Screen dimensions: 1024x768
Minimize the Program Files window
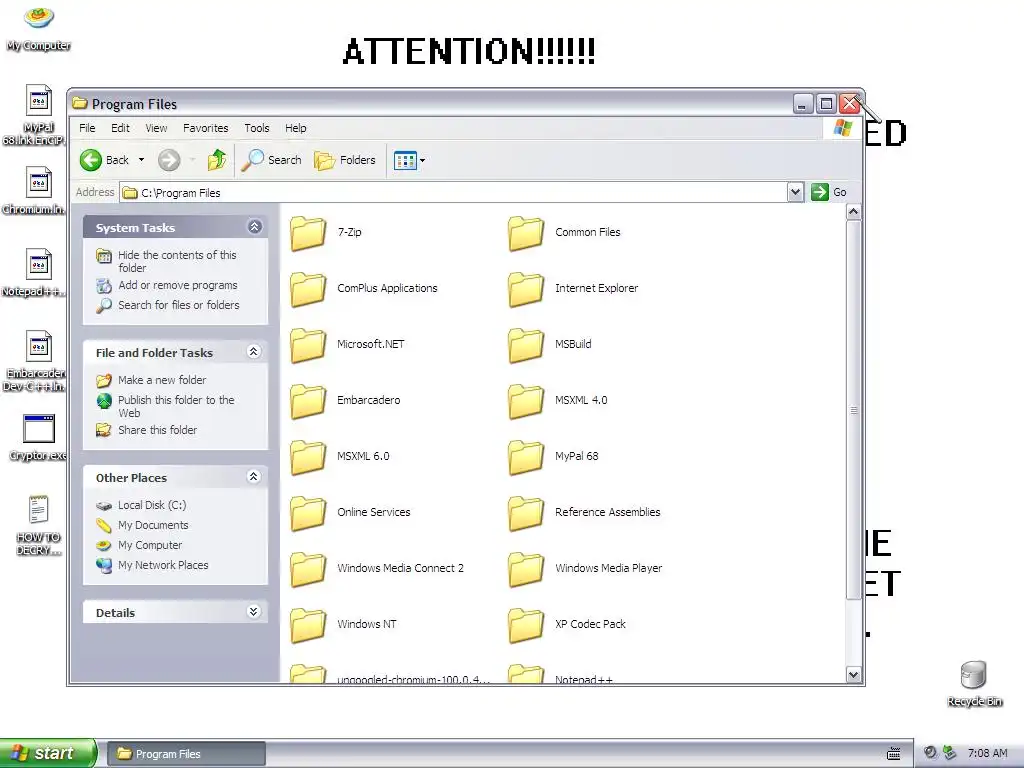(803, 104)
